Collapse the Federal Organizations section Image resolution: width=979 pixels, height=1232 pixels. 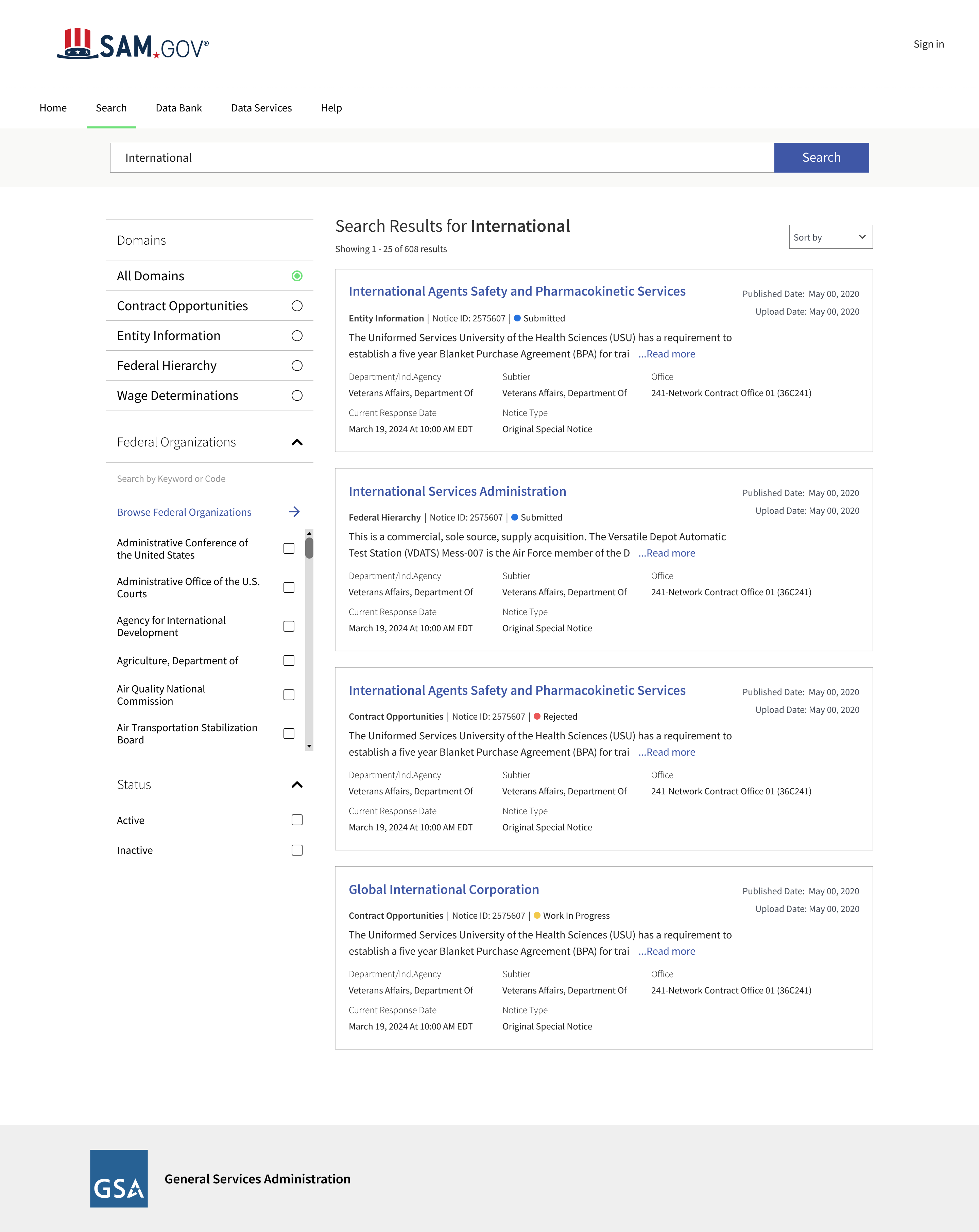297,442
